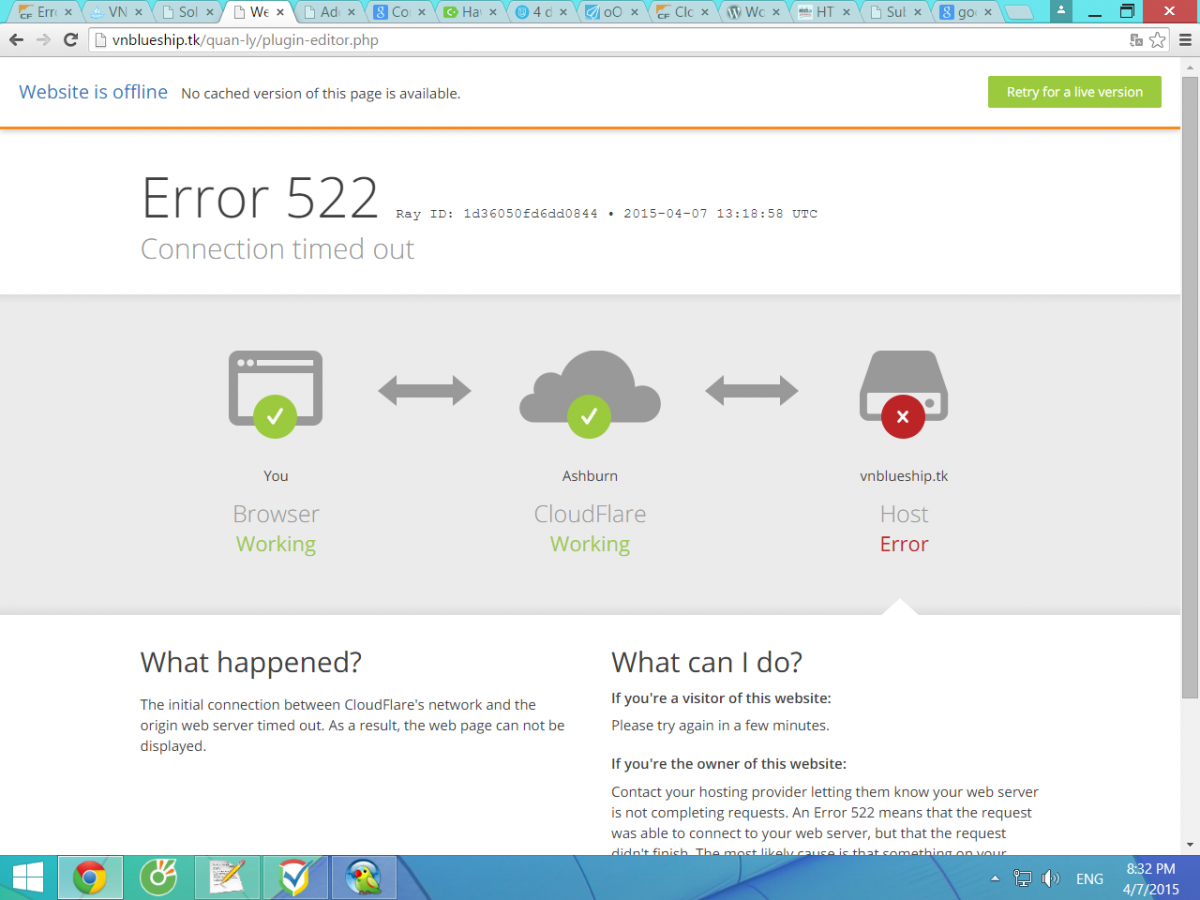The width and height of the screenshot is (1200, 900).
Task: Open the ENG input language selector
Action: 1089,879
